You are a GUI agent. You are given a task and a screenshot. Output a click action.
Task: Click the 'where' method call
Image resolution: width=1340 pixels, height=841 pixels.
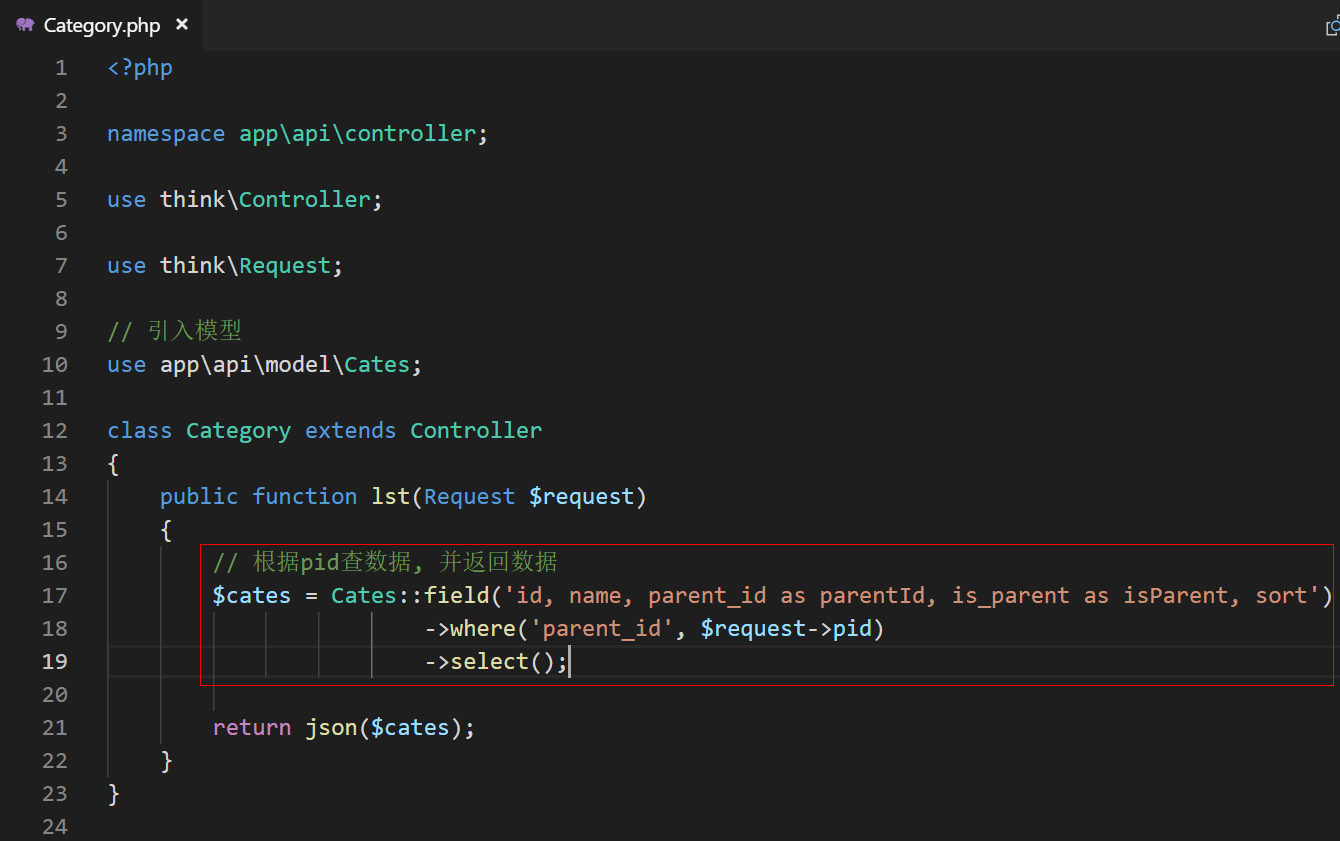(483, 629)
